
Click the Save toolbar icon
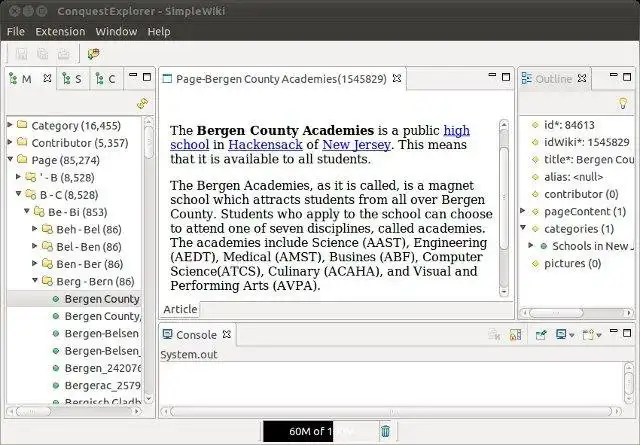coord(21,54)
